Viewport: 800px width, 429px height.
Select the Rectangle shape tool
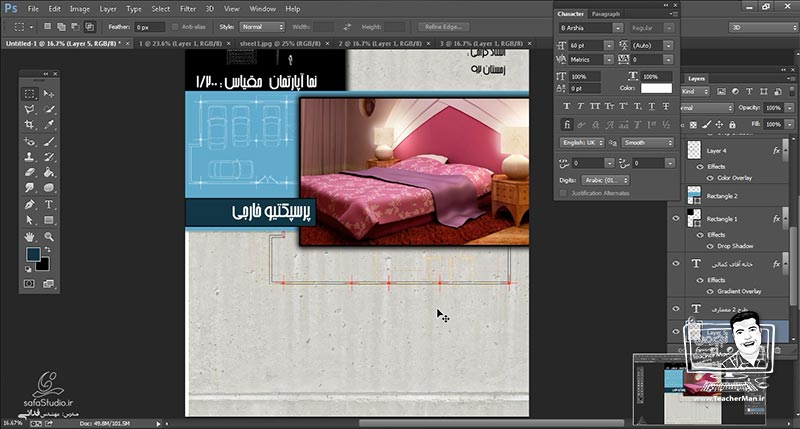(49, 220)
